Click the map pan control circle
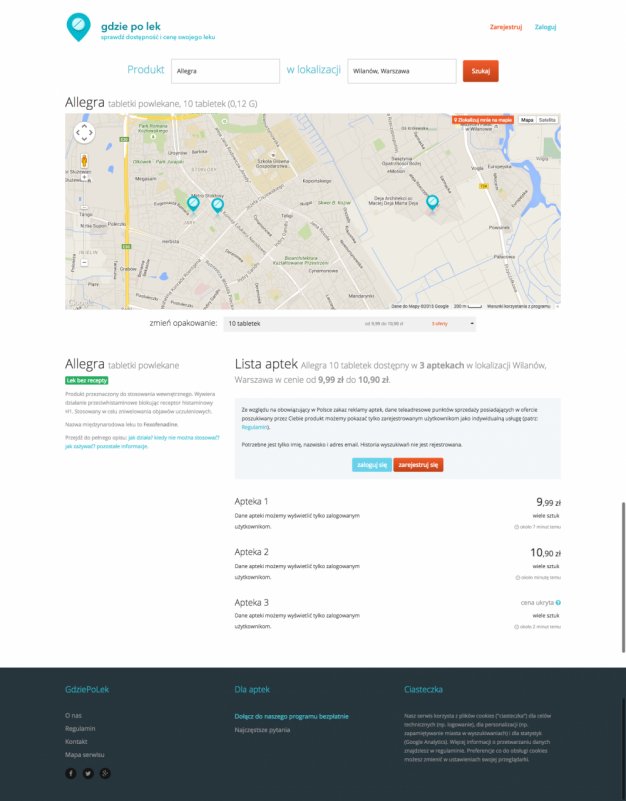Screen dimensions: 626x801 click(x=84, y=133)
